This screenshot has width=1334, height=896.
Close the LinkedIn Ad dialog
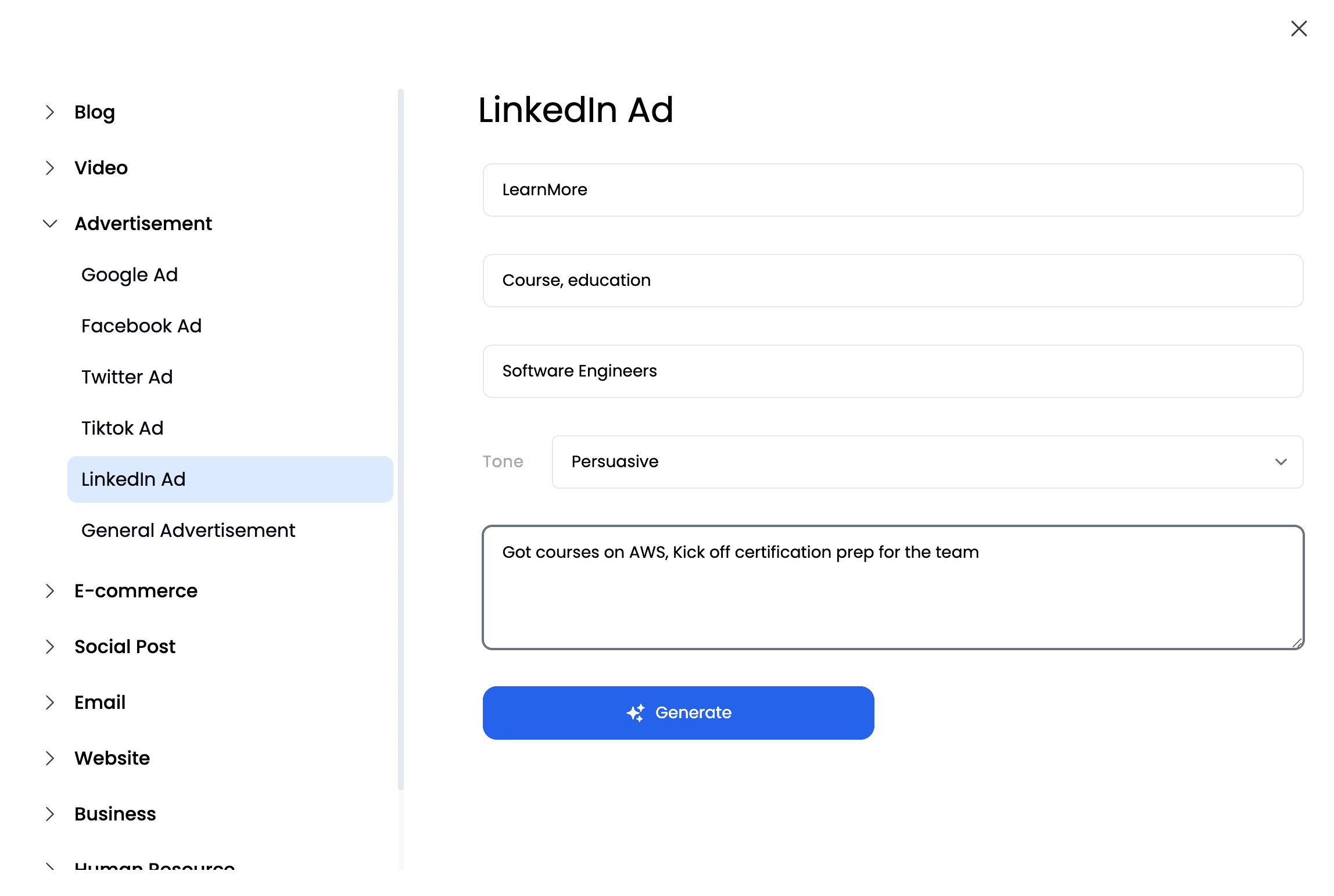(1298, 28)
